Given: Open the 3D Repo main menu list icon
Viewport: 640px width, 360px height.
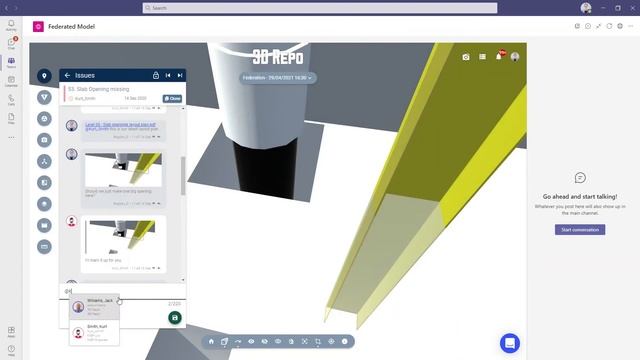Looking at the screenshot, I should (482, 57).
